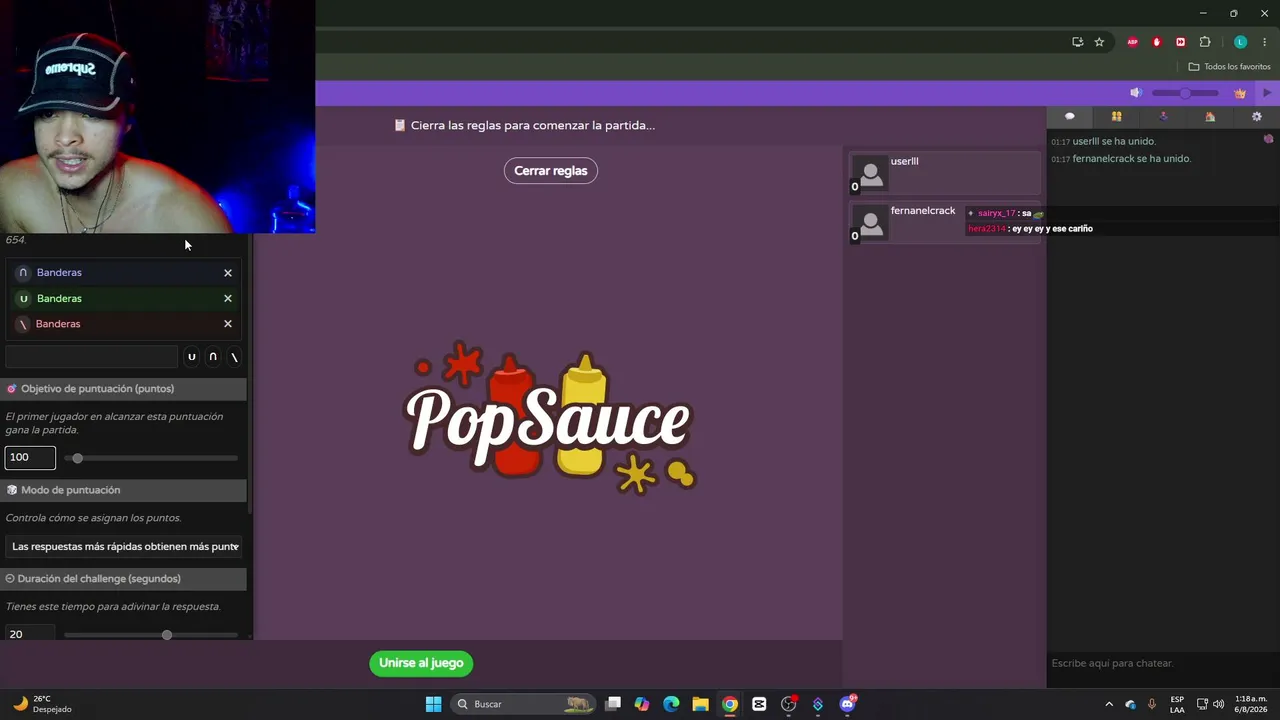Switch to the chat bubble tab
This screenshot has width=1280, height=720.
tap(1070, 117)
